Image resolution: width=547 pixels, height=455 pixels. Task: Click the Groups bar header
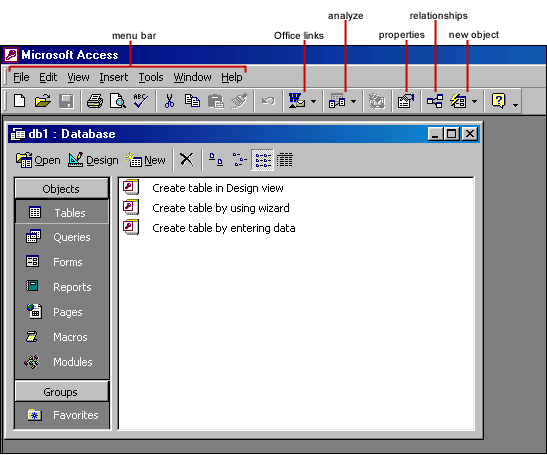[61, 392]
